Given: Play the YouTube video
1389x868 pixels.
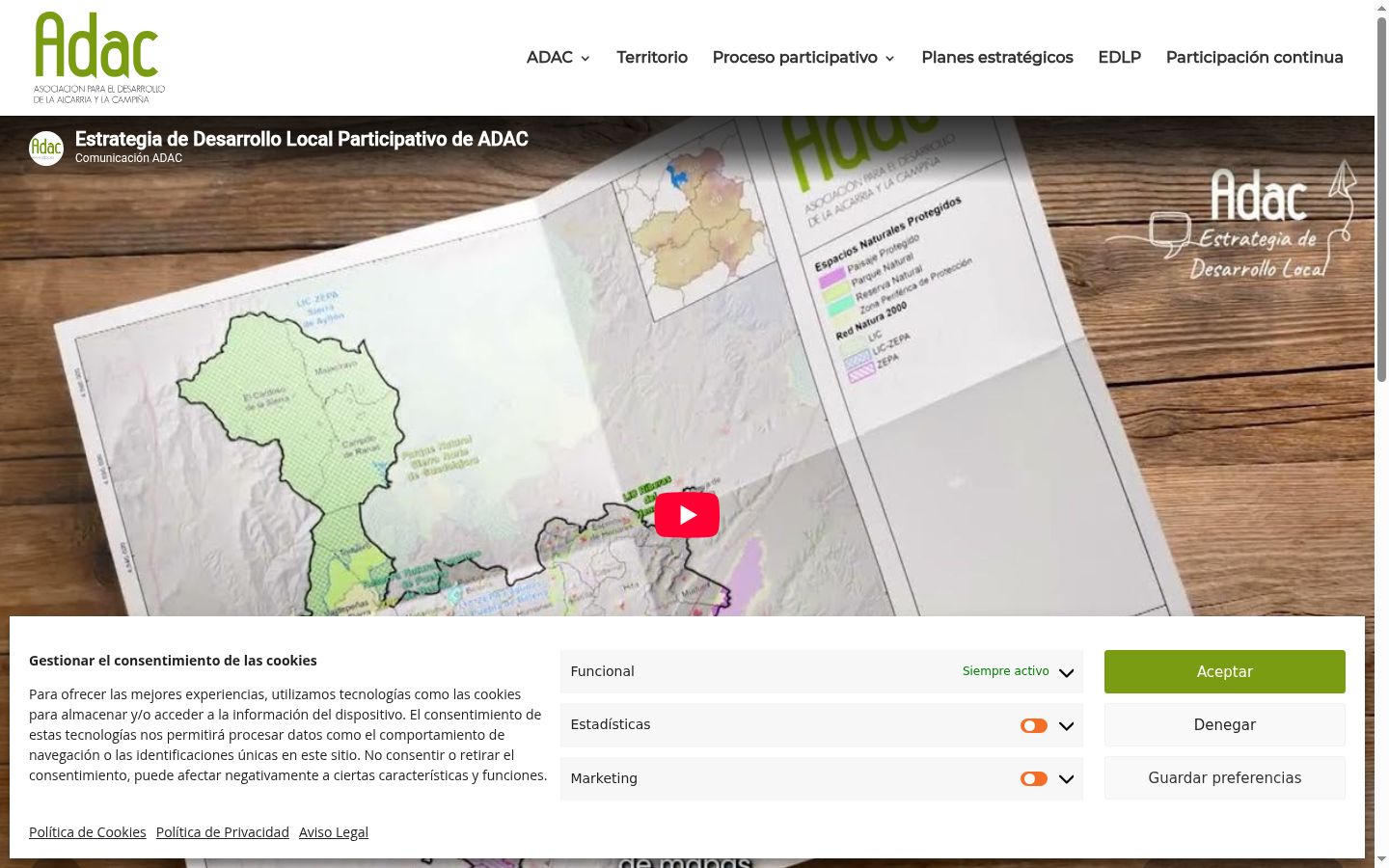Looking at the screenshot, I should point(687,515).
